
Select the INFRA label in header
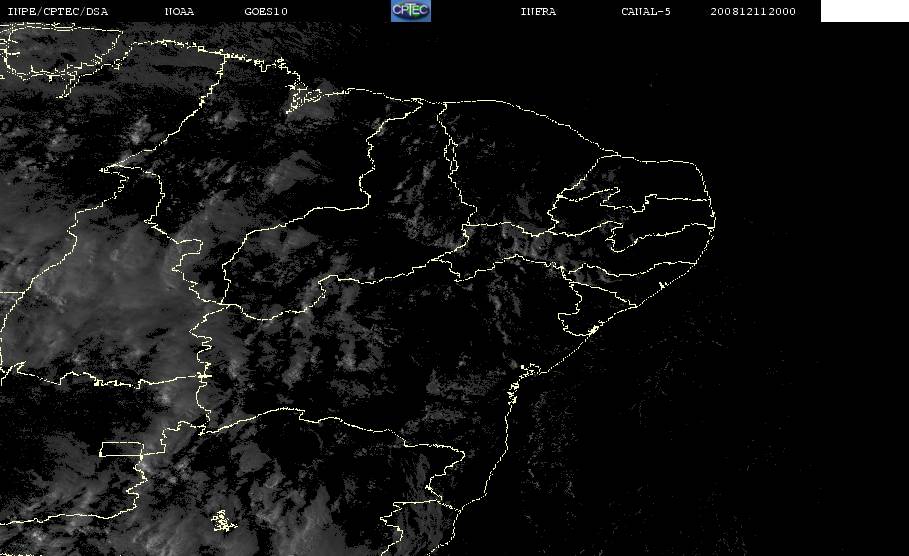click(x=539, y=12)
